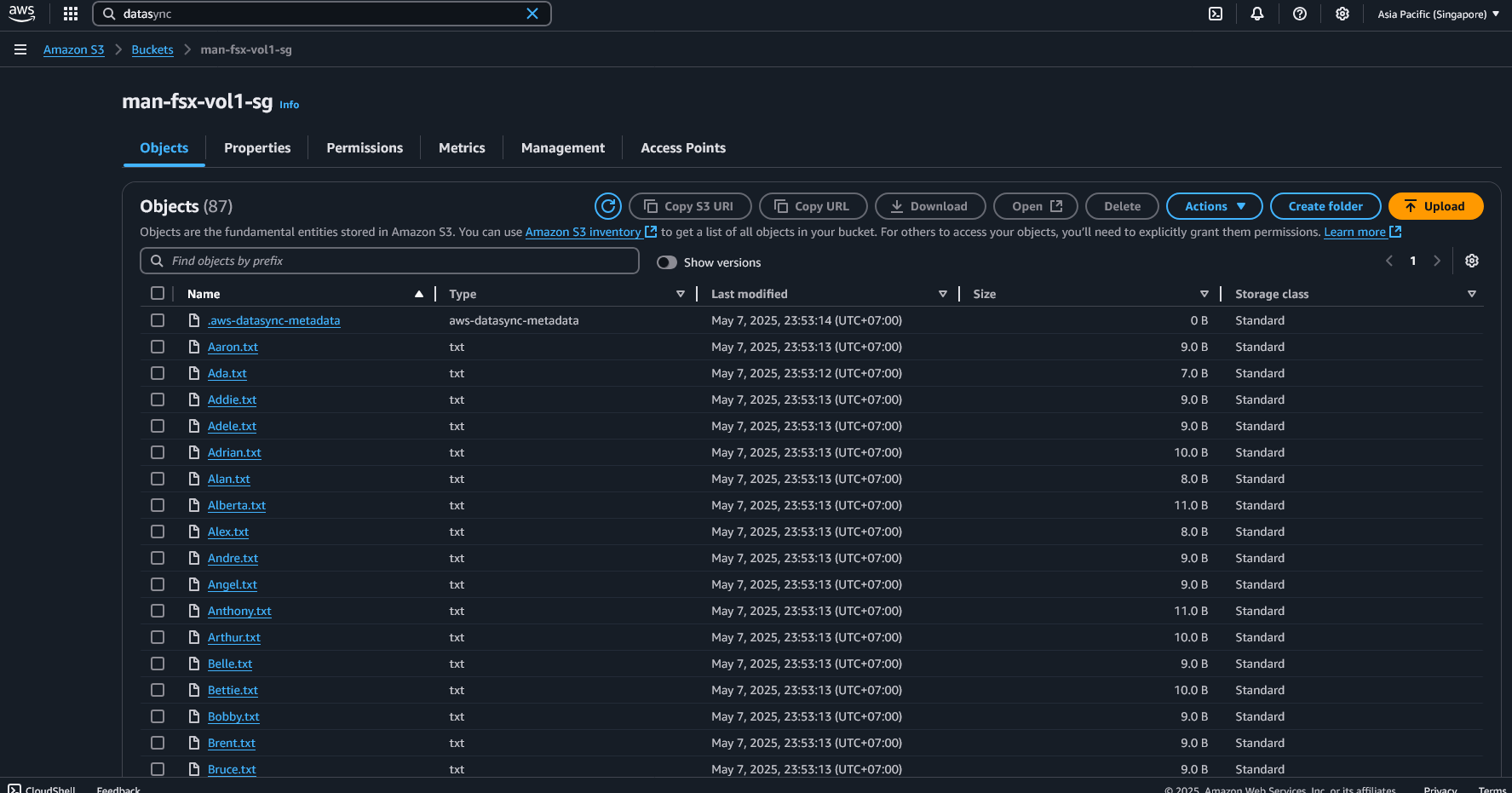Click the file icon beside Alex.txt
1512x793 pixels.
pyautogui.click(x=194, y=532)
